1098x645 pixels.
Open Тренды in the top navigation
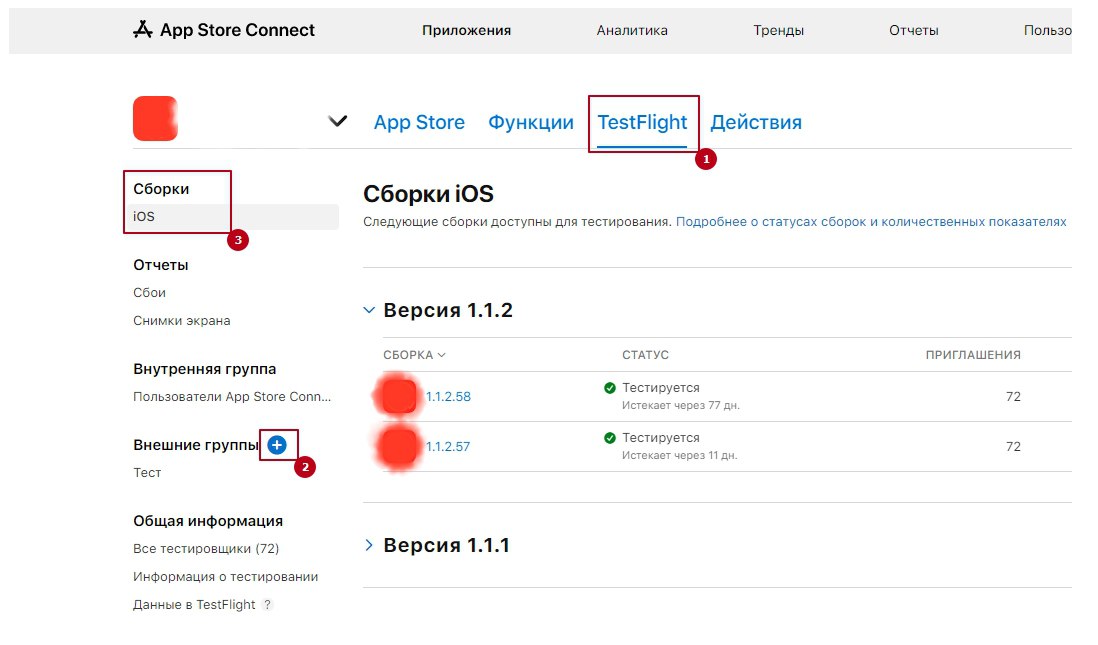(x=778, y=30)
